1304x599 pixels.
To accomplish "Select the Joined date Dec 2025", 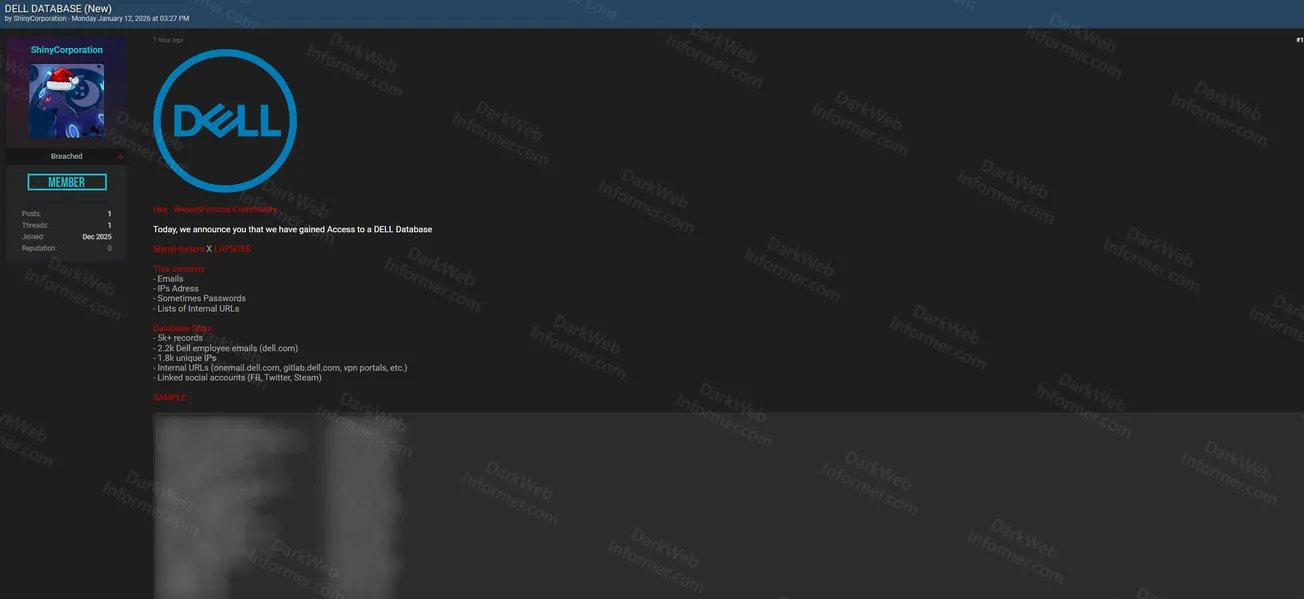I will [96, 236].
